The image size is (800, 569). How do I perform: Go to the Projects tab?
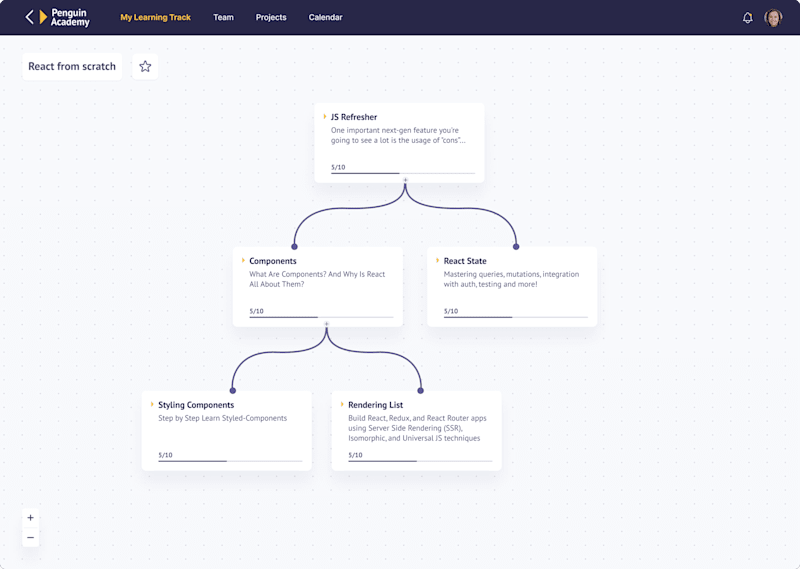271,17
